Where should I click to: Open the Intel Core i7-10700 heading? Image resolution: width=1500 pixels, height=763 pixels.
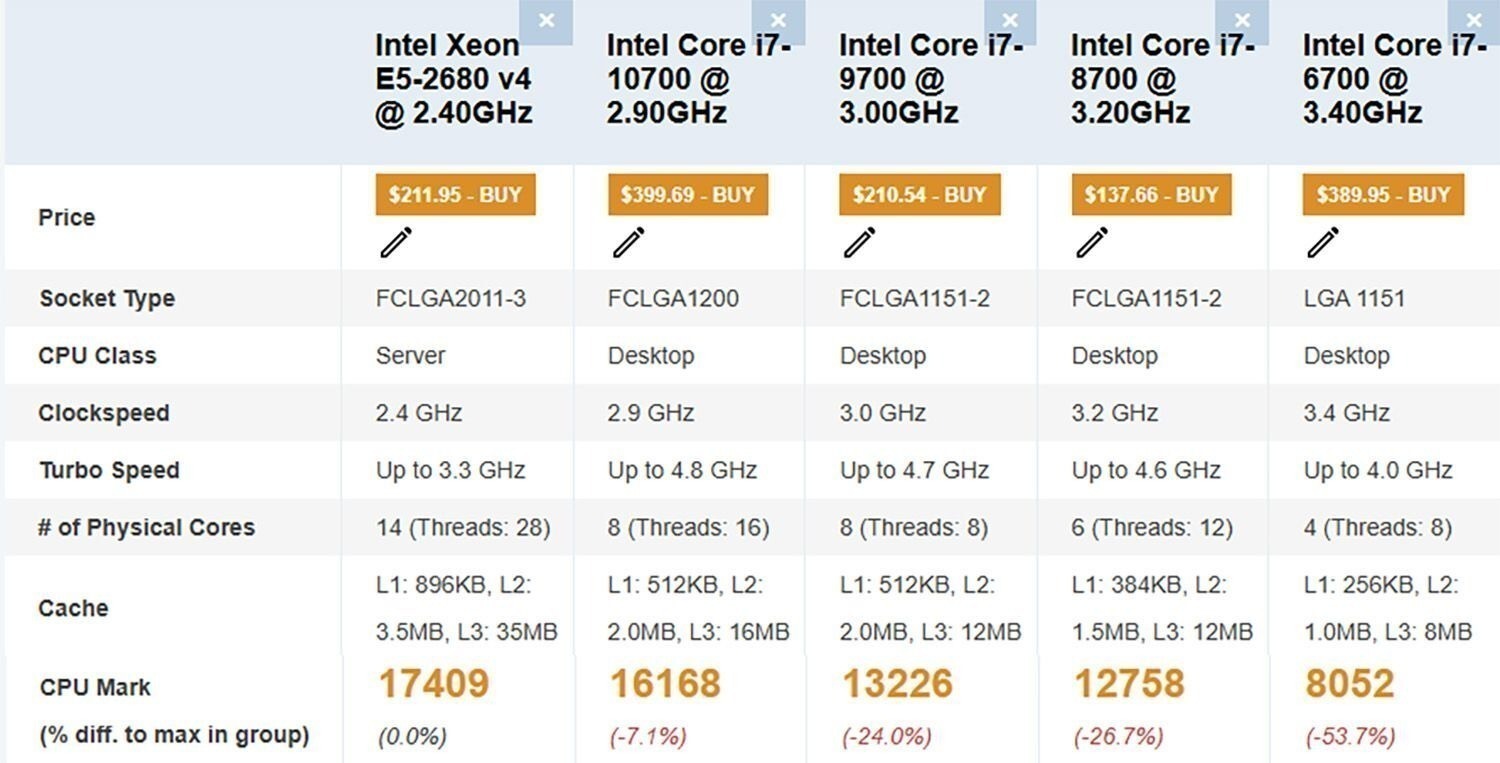point(697,78)
